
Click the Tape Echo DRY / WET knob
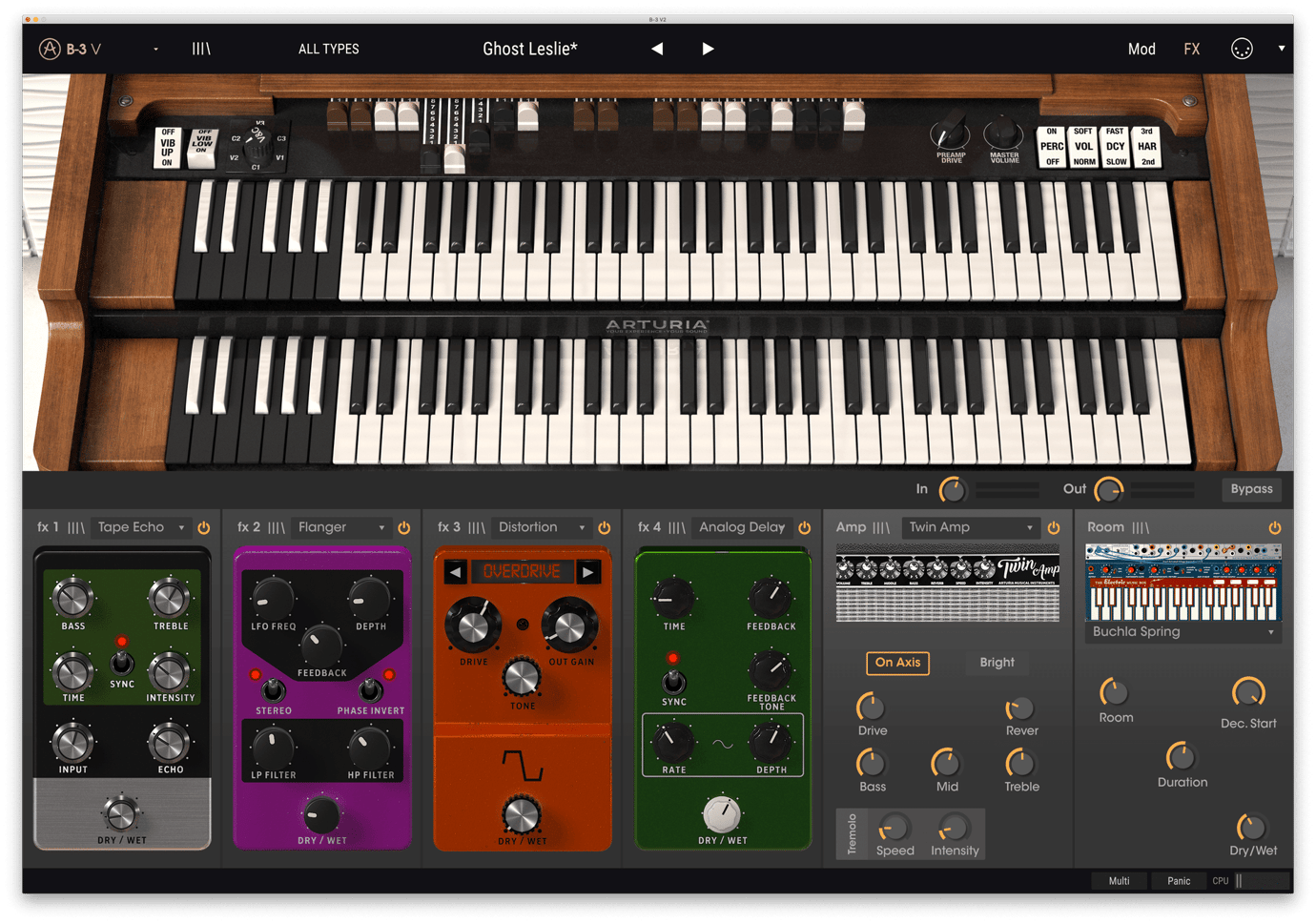coord(120,813)
